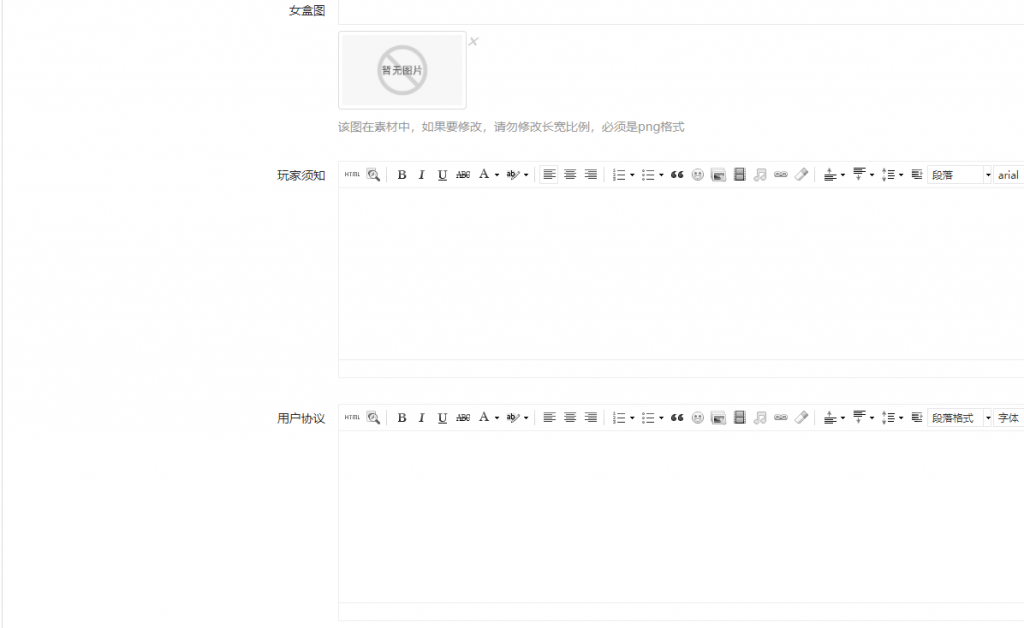This screenshot has width=1024, height=628.
Task: Insert a video in the 用户协议 editor
Action: point(739,418)
